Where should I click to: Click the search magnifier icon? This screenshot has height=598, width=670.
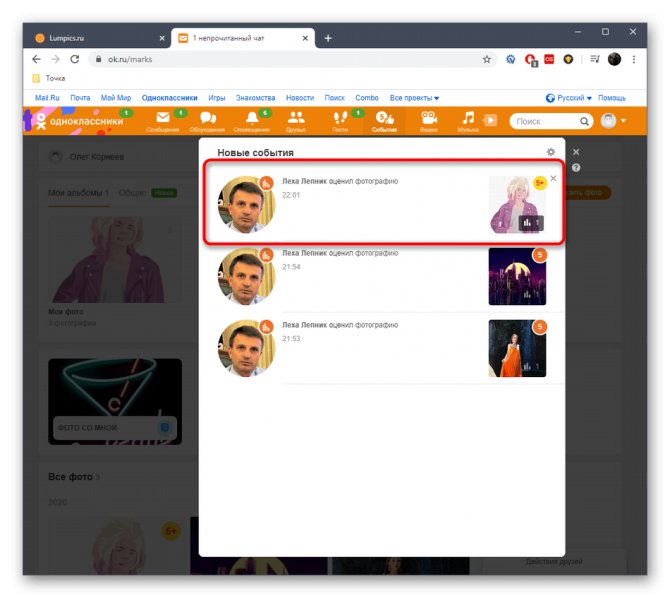tap(584, 122)
